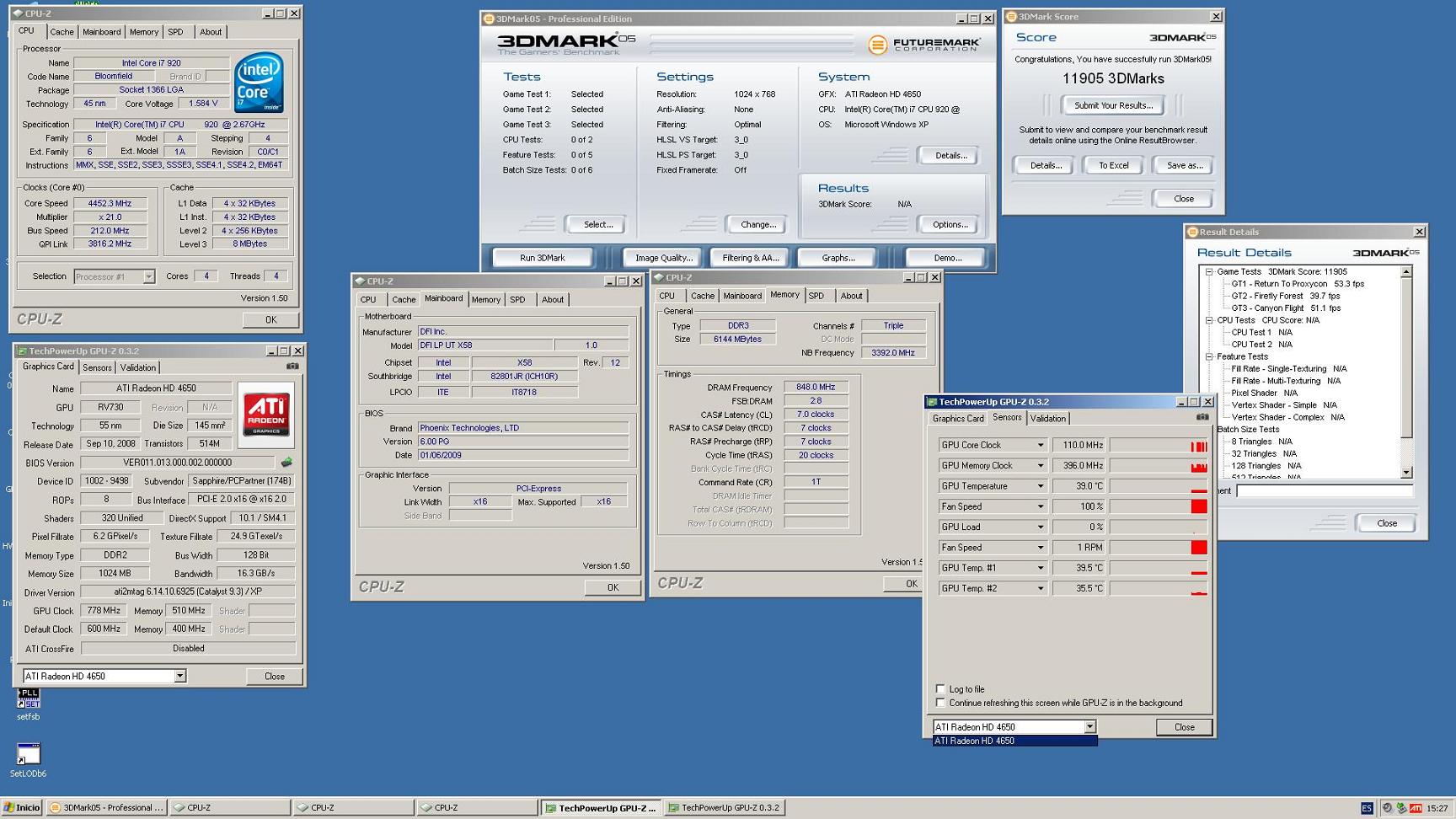The height and width of the screenshot is (819, 1456).
Task: Click Demo button in 3DMark05
Action: coord(946,258)
